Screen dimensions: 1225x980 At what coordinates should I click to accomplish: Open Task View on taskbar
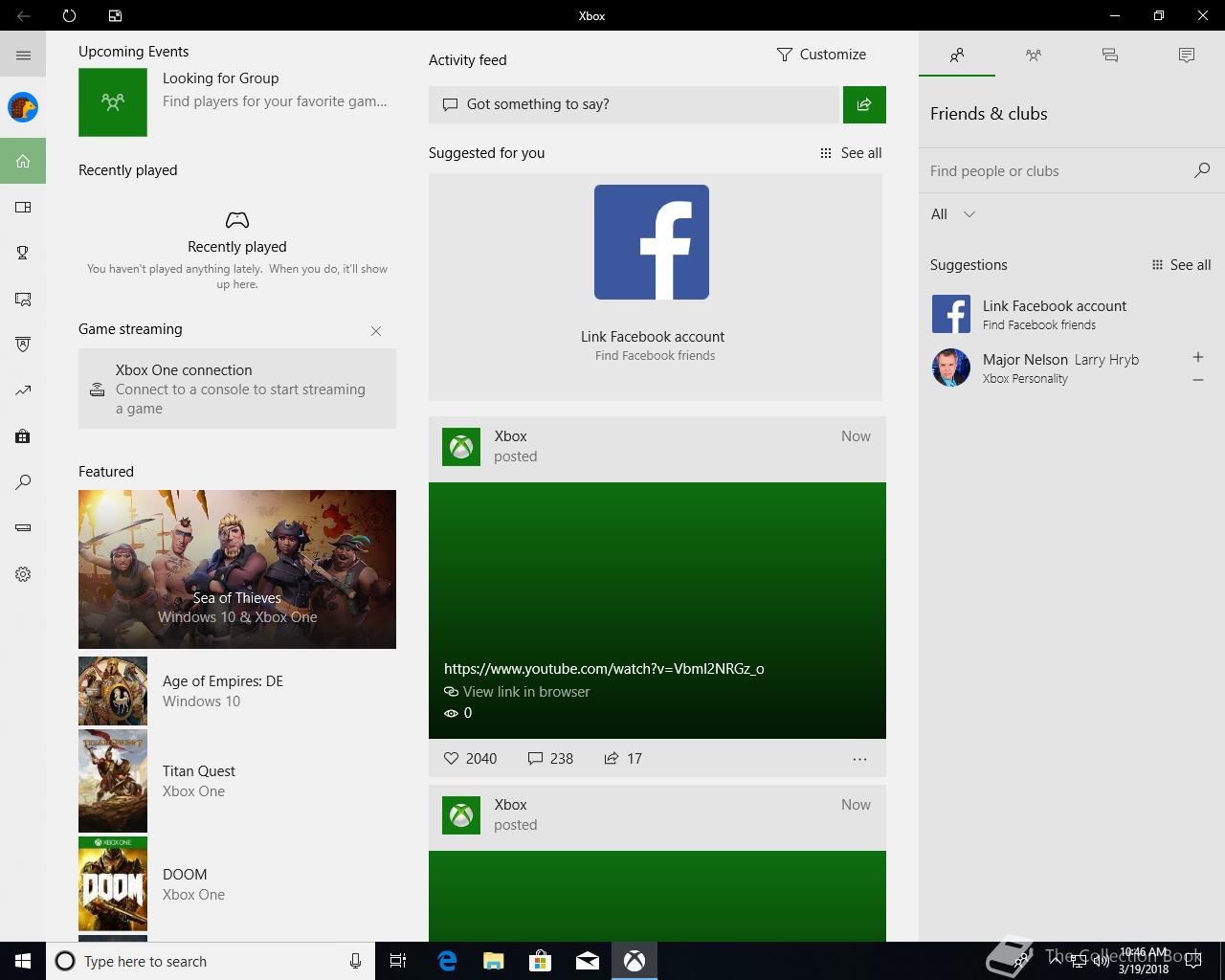click(398, 961)
